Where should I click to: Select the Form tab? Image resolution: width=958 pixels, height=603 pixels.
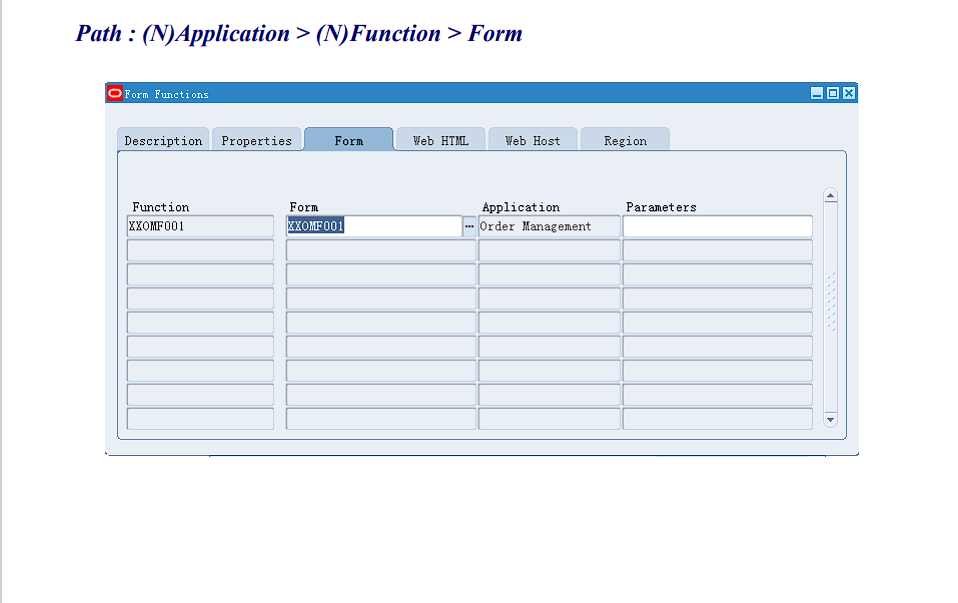tap(349, 140)
